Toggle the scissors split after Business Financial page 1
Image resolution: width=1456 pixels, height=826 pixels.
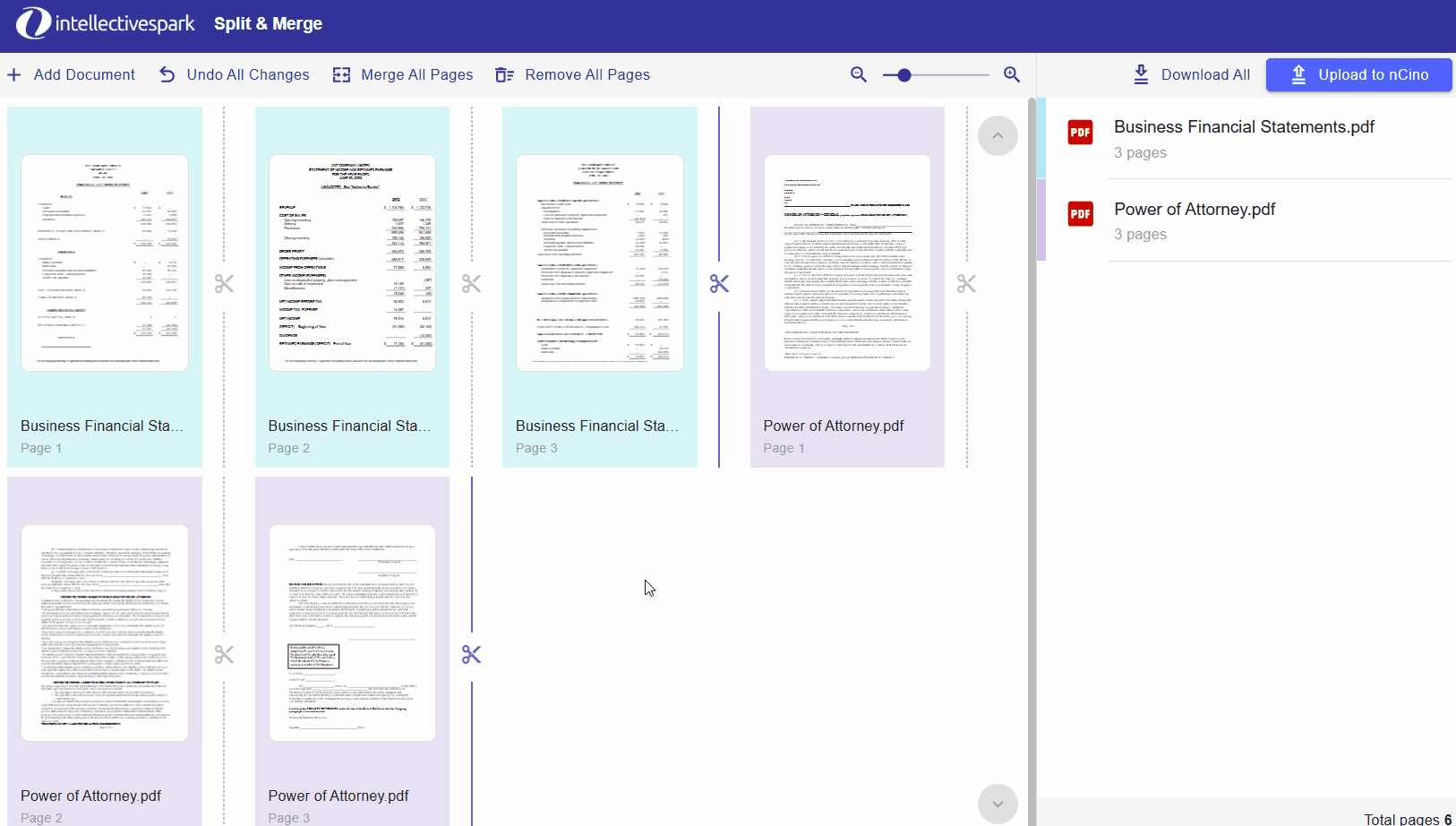coord(223,283)
